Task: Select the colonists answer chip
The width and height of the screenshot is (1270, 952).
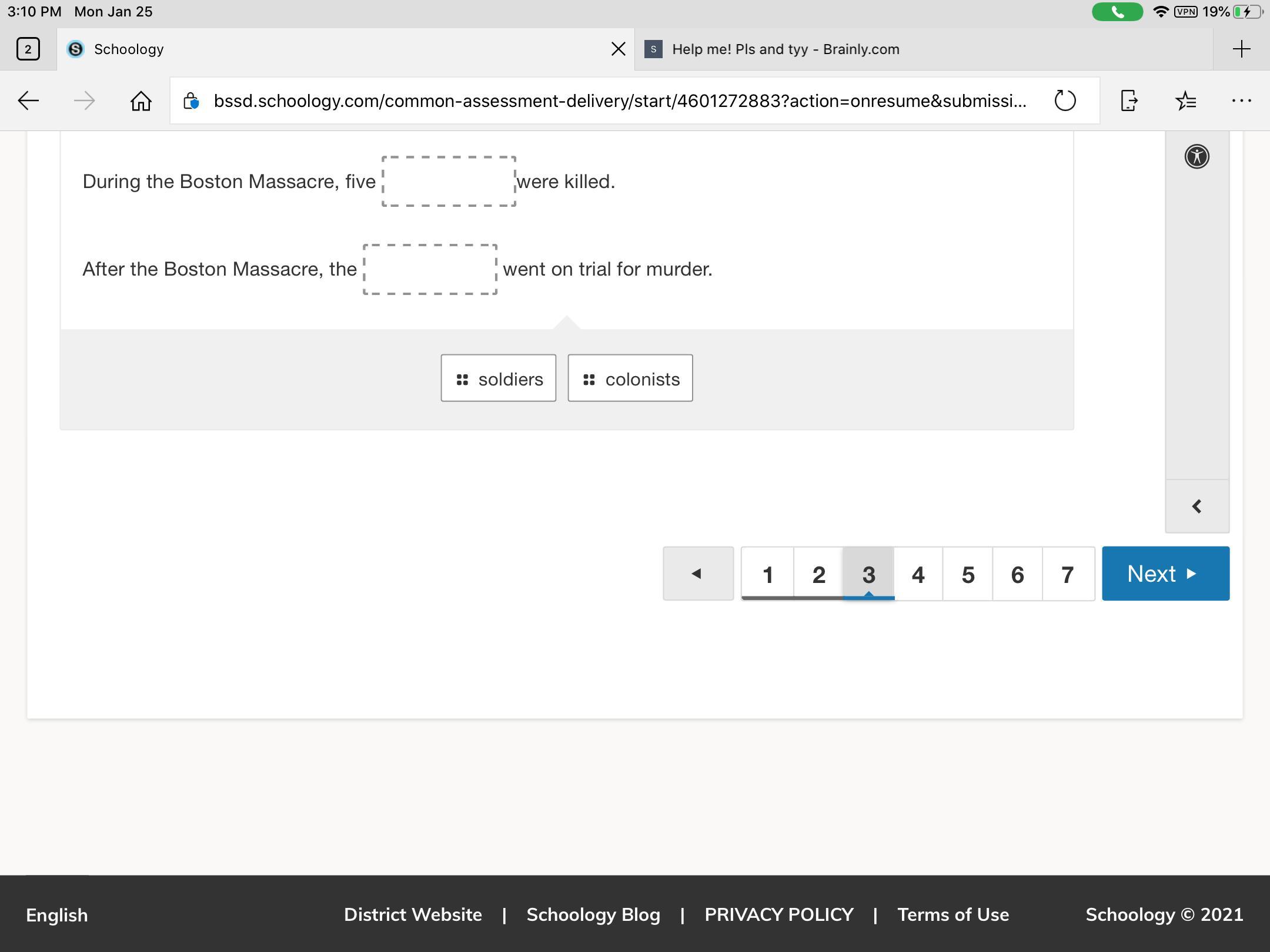Action: click(630, 378)
